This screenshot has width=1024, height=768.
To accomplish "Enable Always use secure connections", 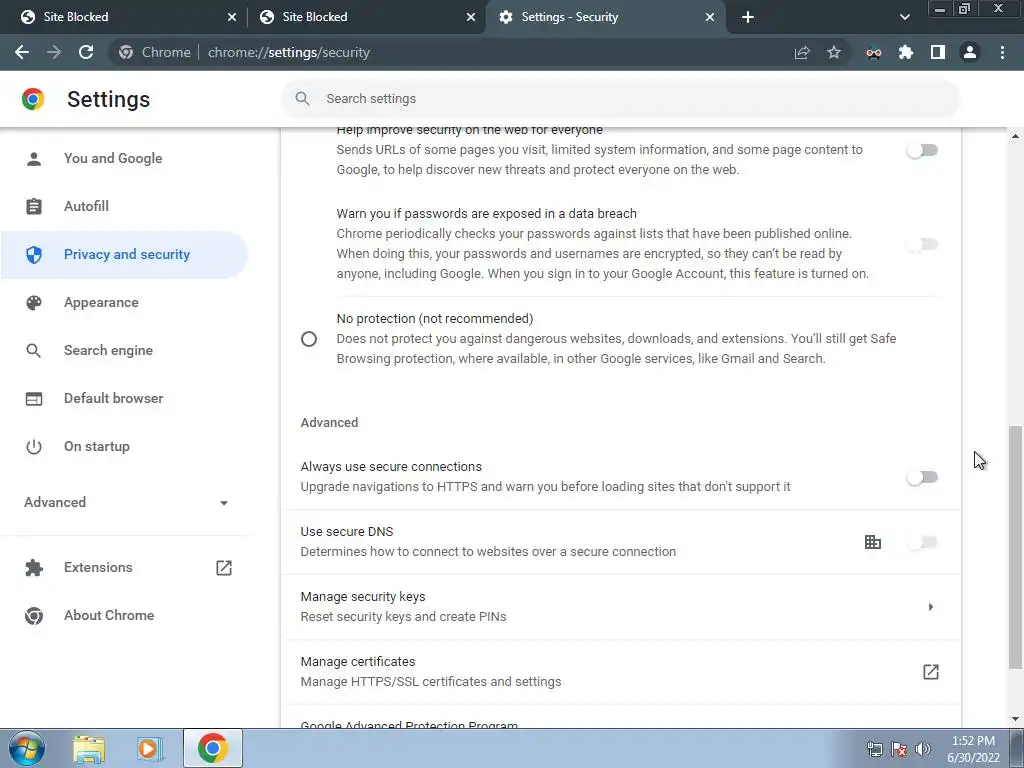I will click(x=922, y=477).
